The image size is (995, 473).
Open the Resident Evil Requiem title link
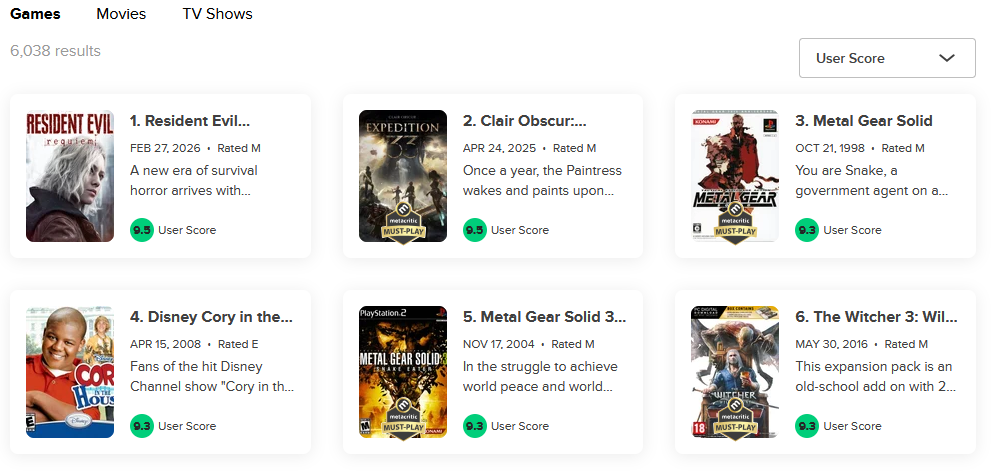click(190, 121)
